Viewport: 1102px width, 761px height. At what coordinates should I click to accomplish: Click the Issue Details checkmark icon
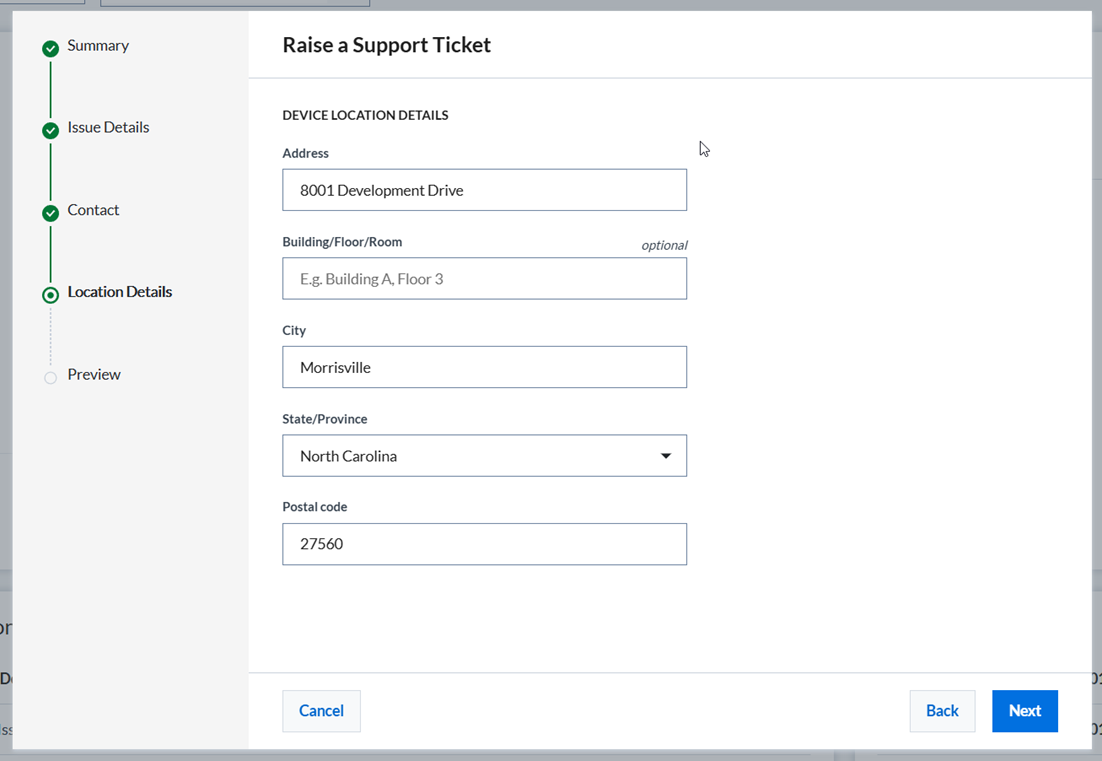(50, 130)
